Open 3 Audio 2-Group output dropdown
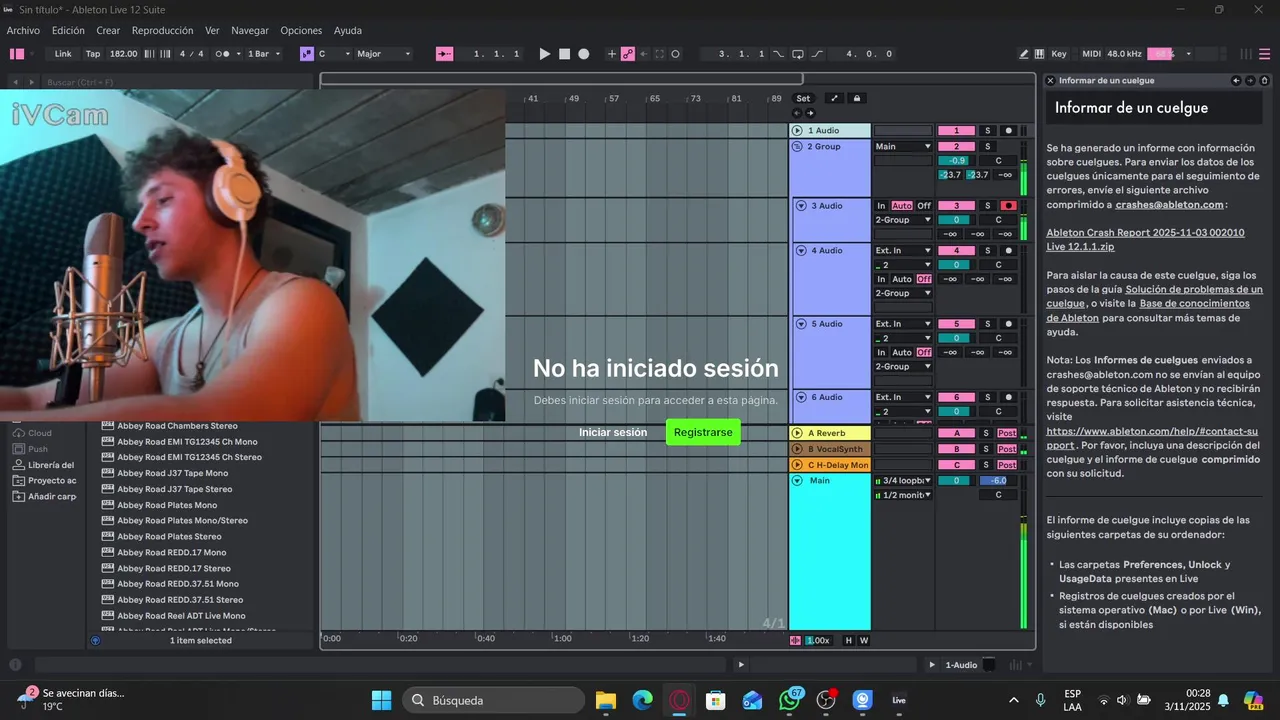The height and width of the screenshot is (720, 1280). click(903, 220)
